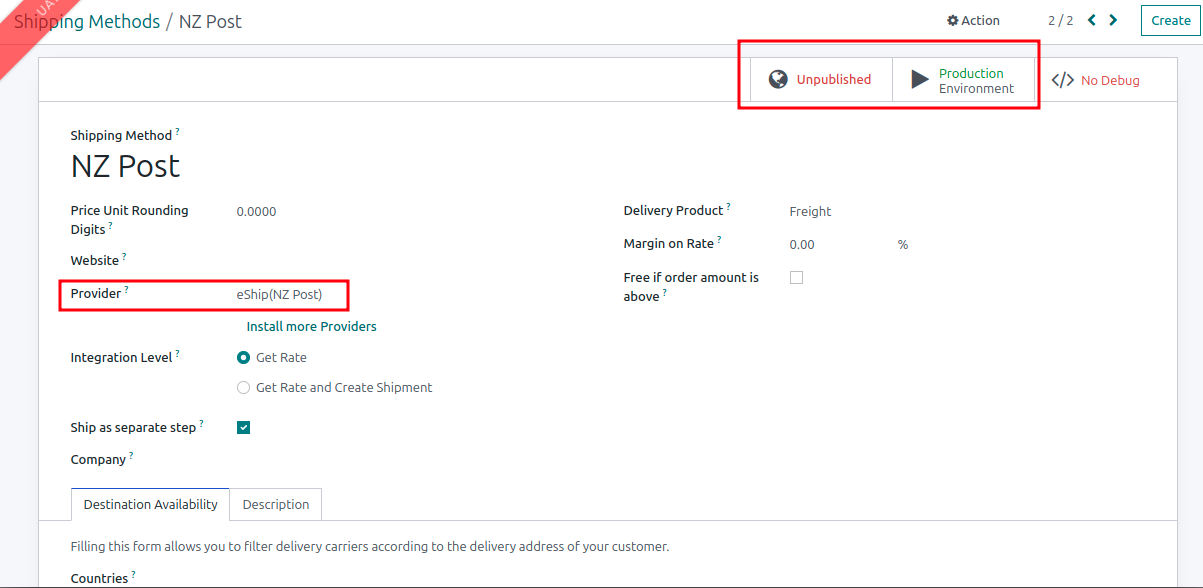Viewport: 1203px width, 588px height.
Task: Open the Provider field eShip(NZ Post)
Action: coord(279,294)
